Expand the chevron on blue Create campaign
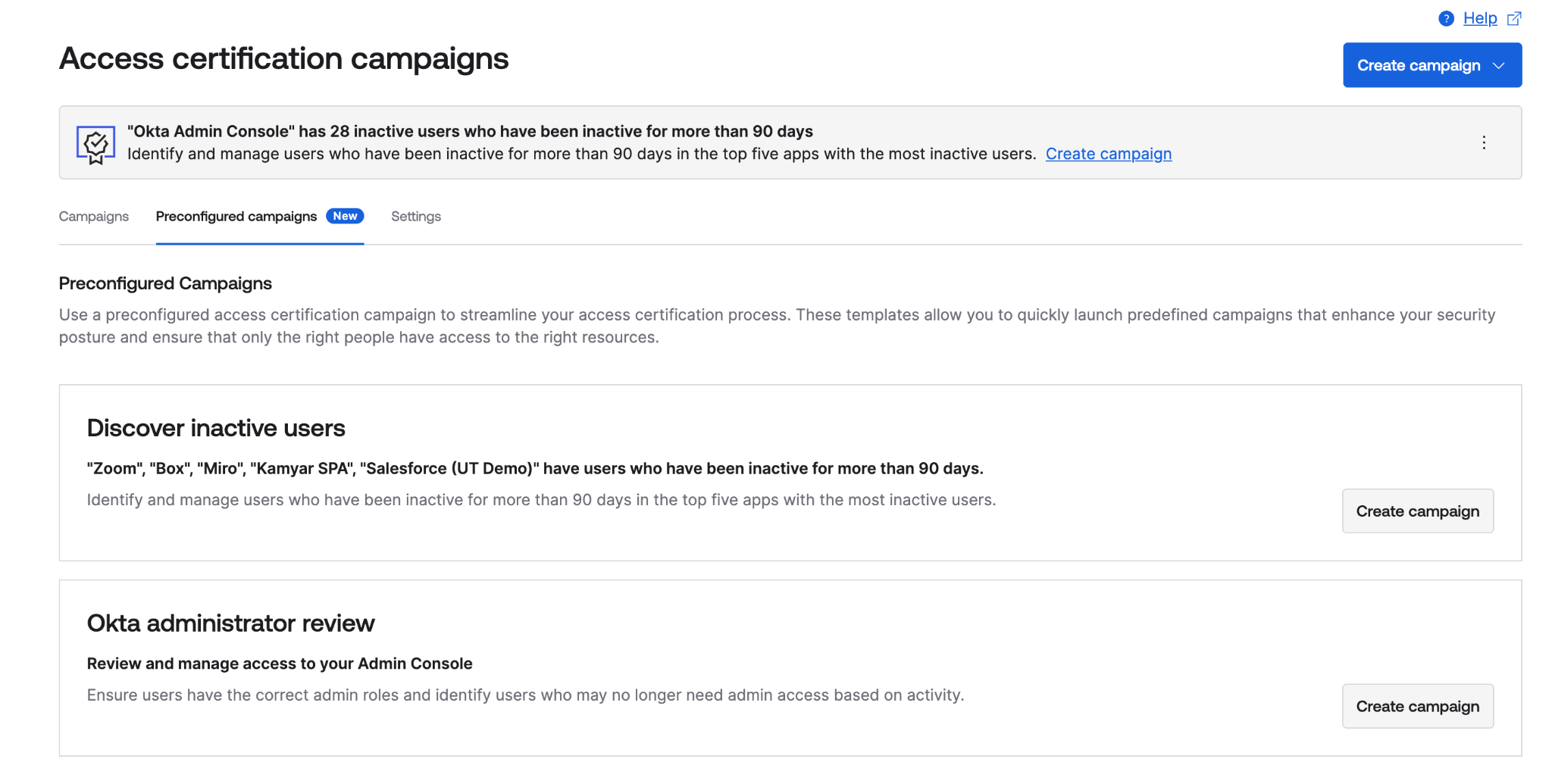Viewport: 1552px width, 784px height. click(1498, 66)
